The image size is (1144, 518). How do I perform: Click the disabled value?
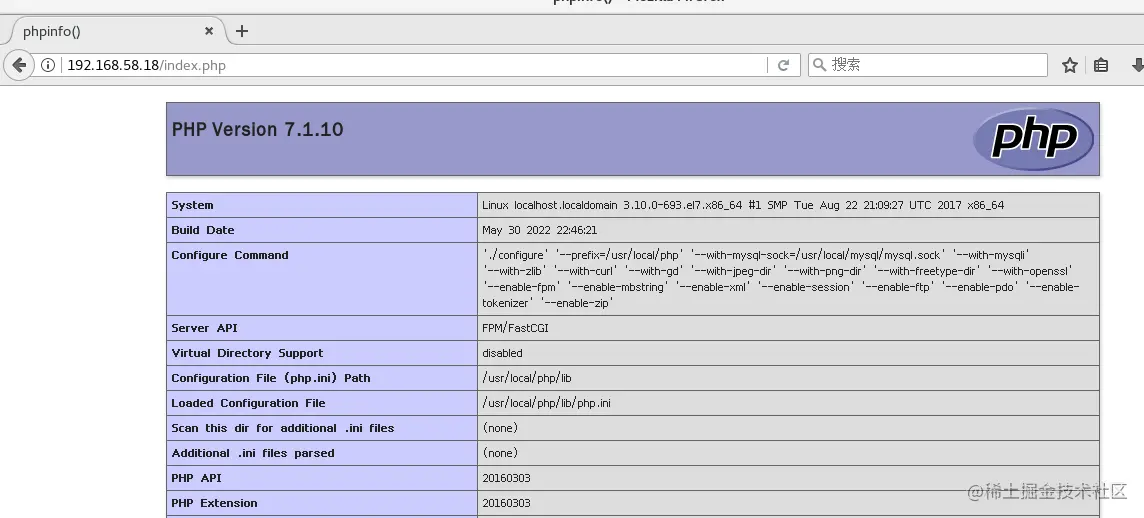coord(503,352)
